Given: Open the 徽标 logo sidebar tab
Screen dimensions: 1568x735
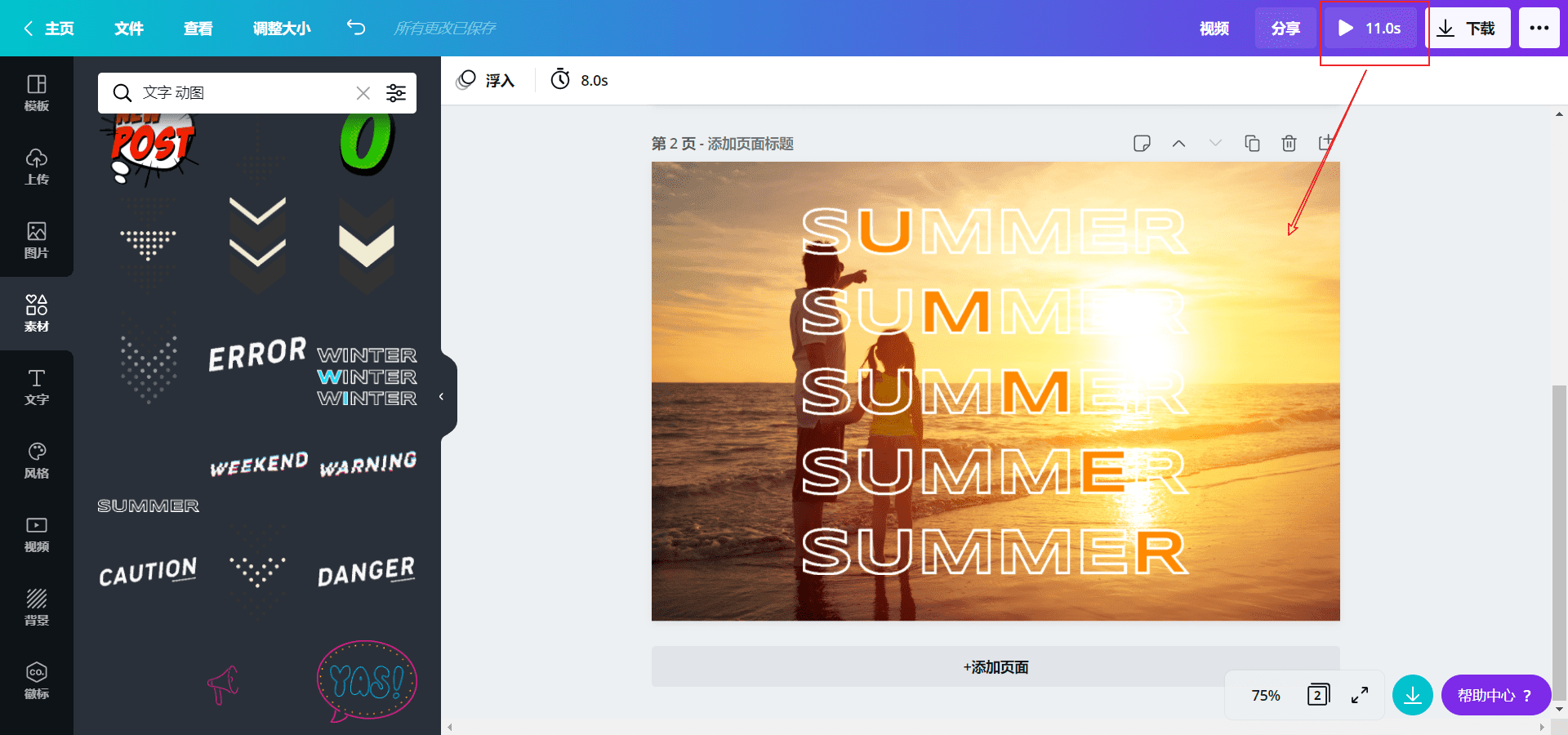Looking at the screenshot, I should (37, 681).
